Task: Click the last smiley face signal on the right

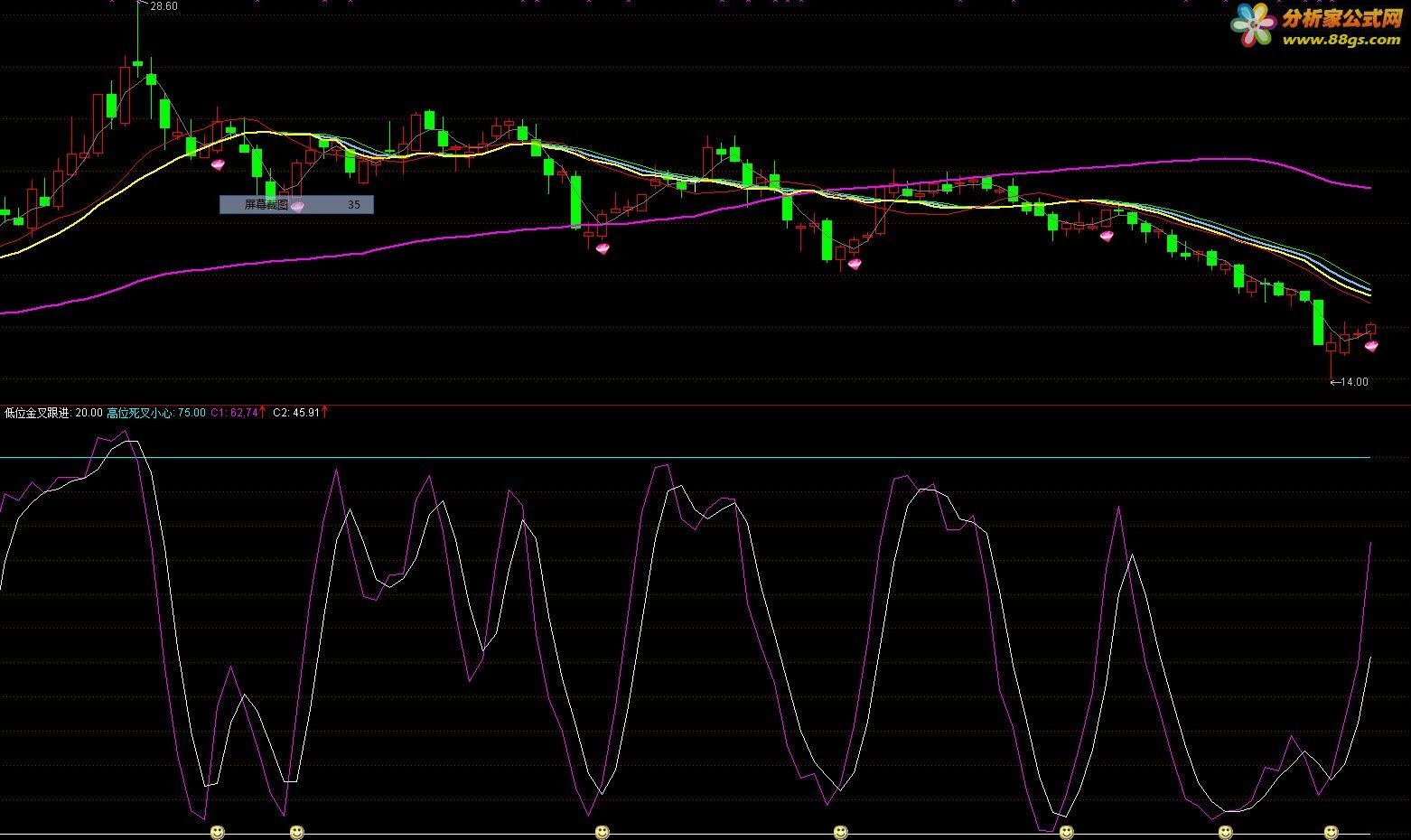Action: point(1332,832)
